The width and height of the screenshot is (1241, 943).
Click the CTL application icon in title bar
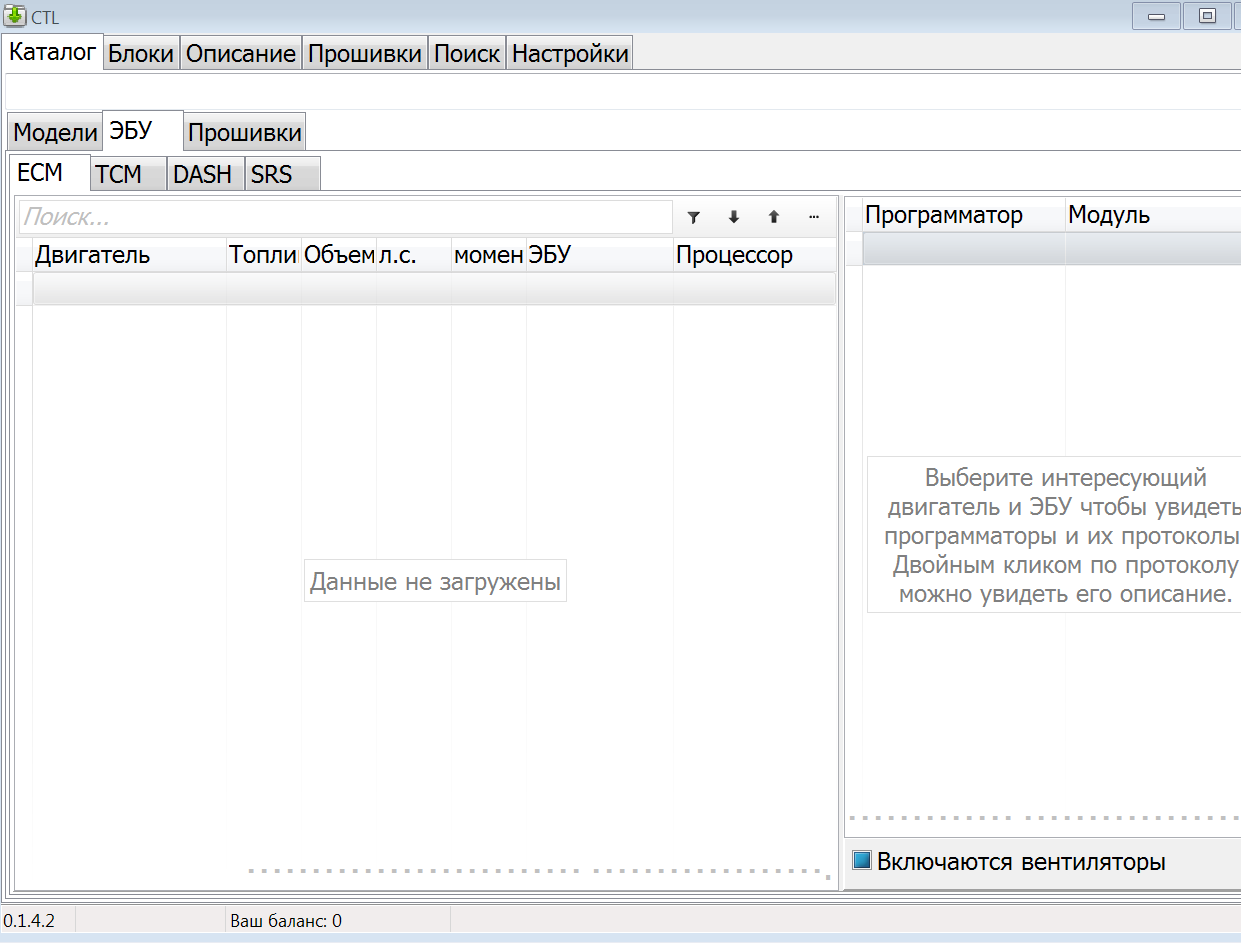tap(15, 16)
